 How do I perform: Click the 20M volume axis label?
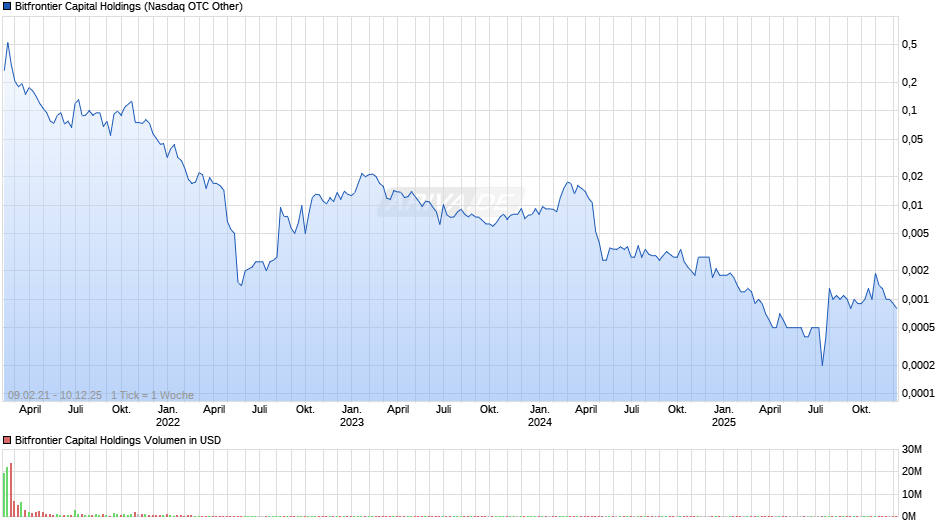point(912,471)
